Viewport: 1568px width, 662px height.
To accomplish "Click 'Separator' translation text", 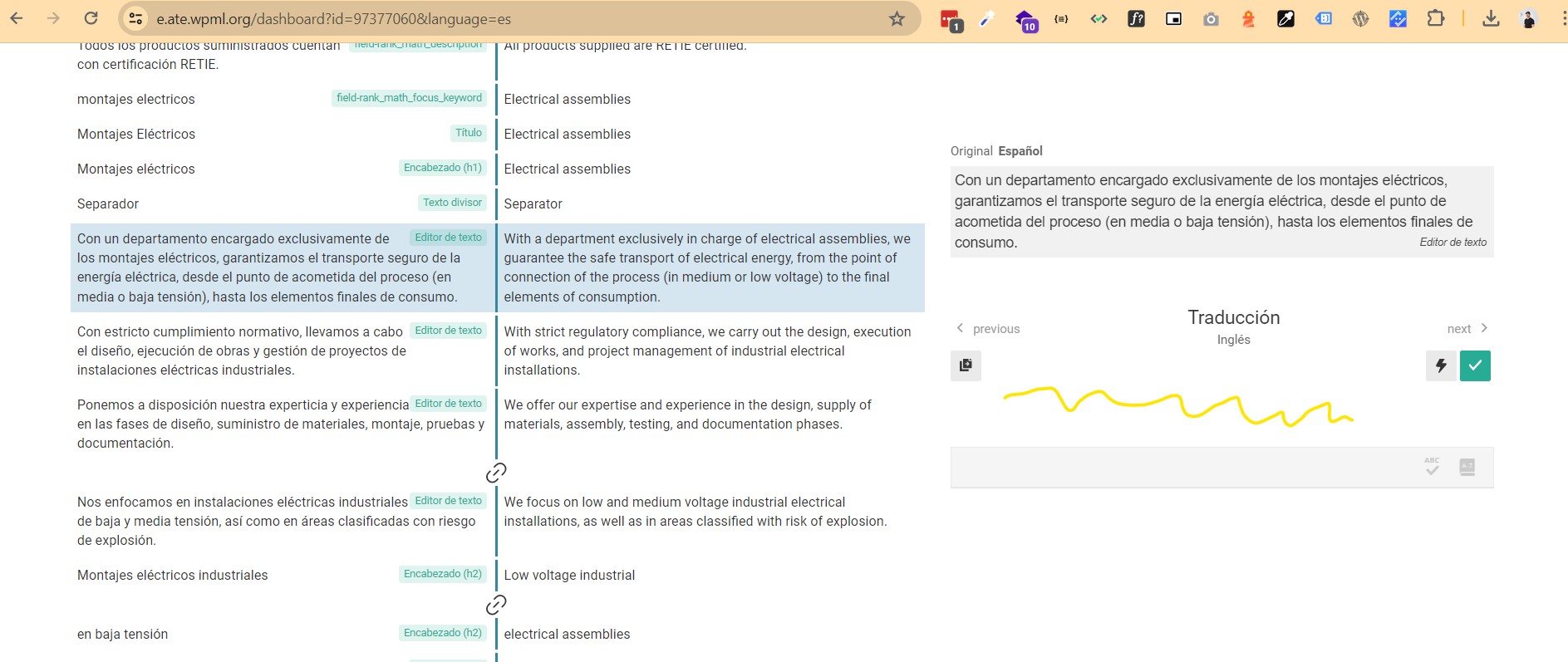I will [533, 204].
